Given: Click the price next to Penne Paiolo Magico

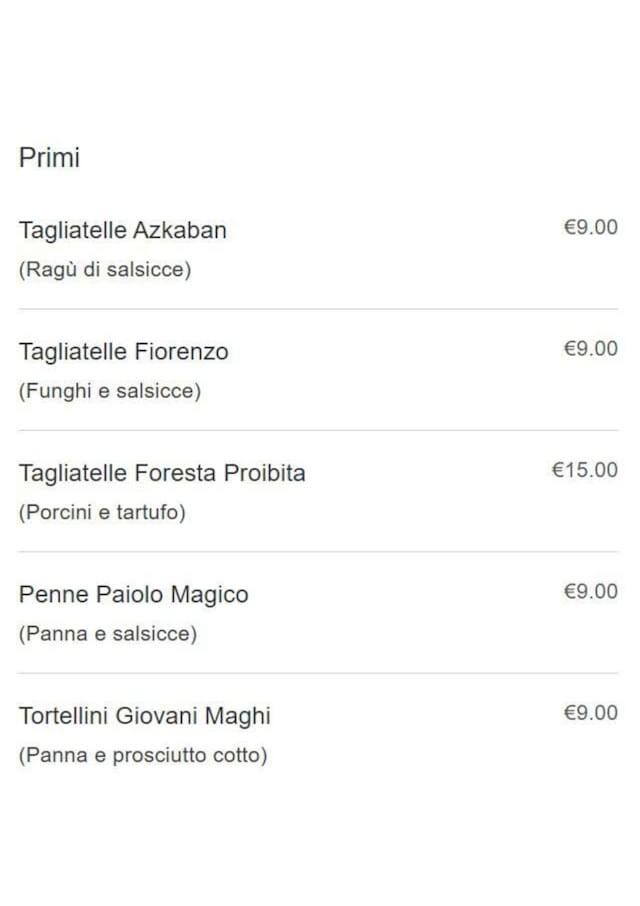Looking at the screenshot, I should pos(590,592).
